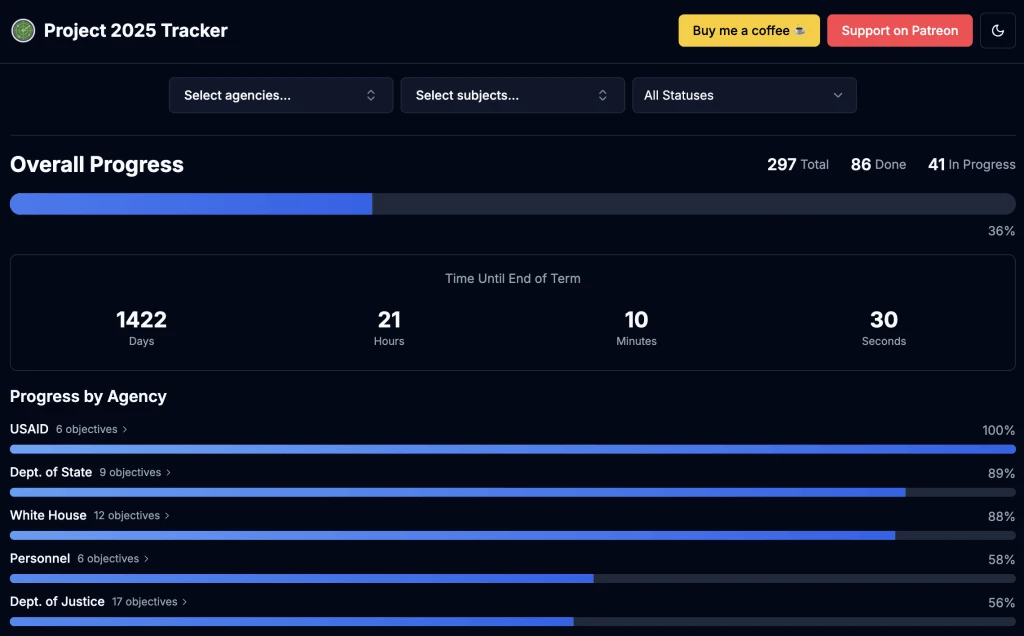Expand USAID 6 objectives
This screenshot has width=1024, height=636.
click(x=91, y=429)
